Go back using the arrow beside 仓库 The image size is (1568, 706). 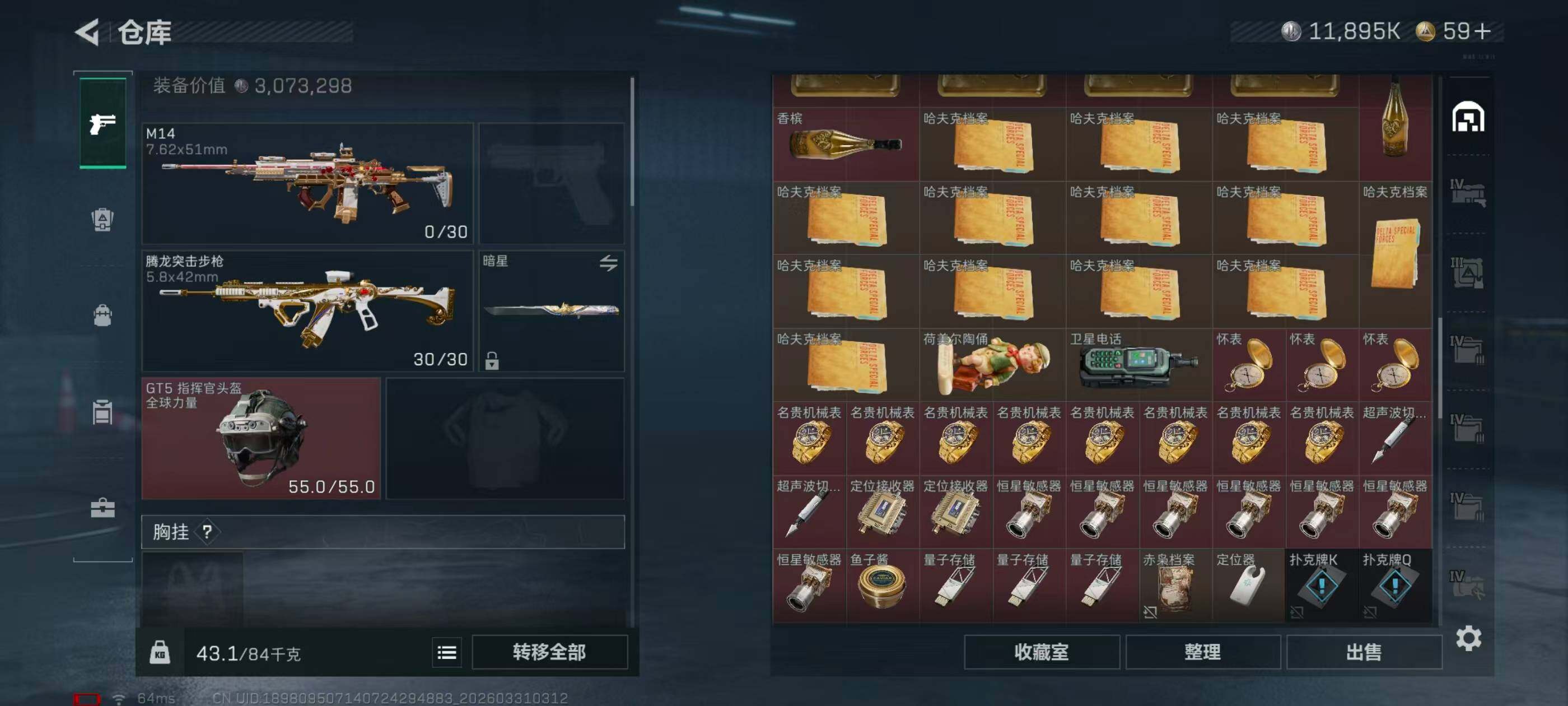tap(87, 32)
